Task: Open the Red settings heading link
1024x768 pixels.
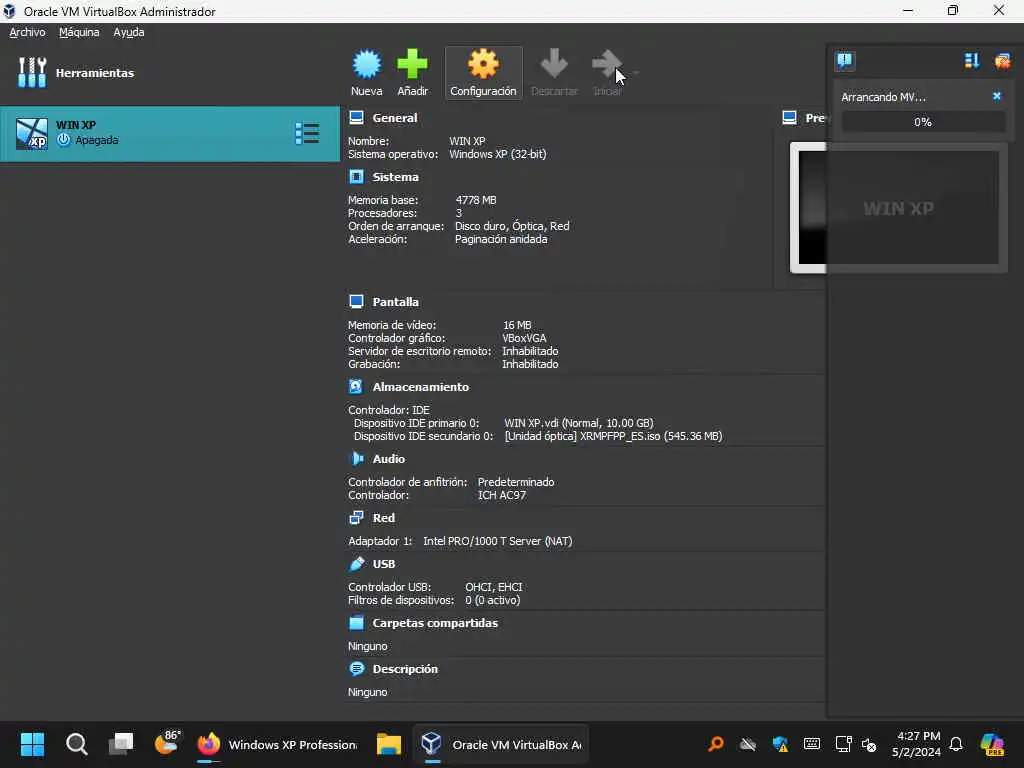Action: pos(383,518)
